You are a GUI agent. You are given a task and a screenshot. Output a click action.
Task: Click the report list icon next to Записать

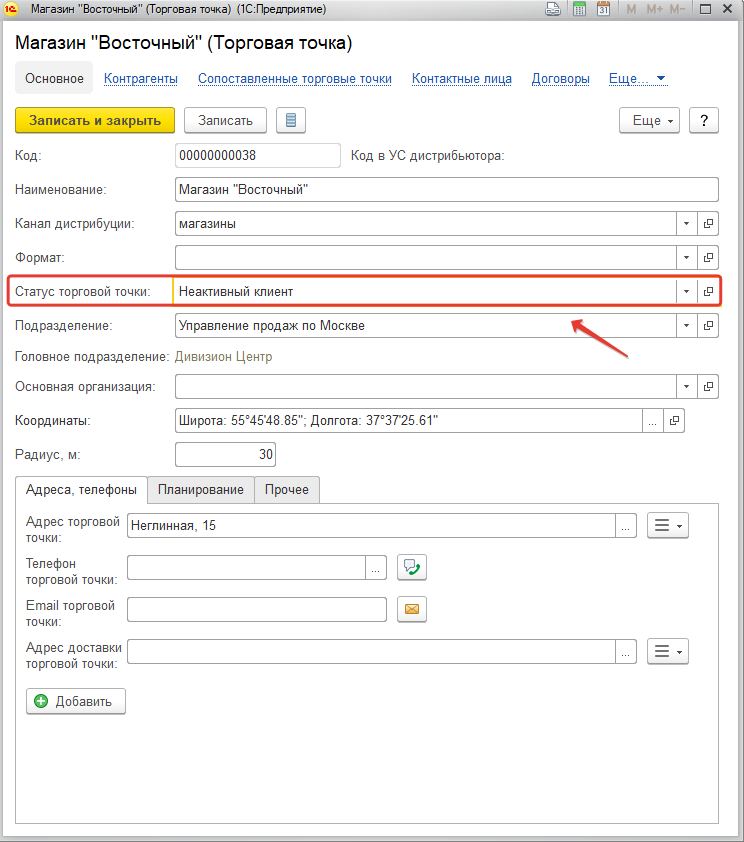(x=291, y=120)
